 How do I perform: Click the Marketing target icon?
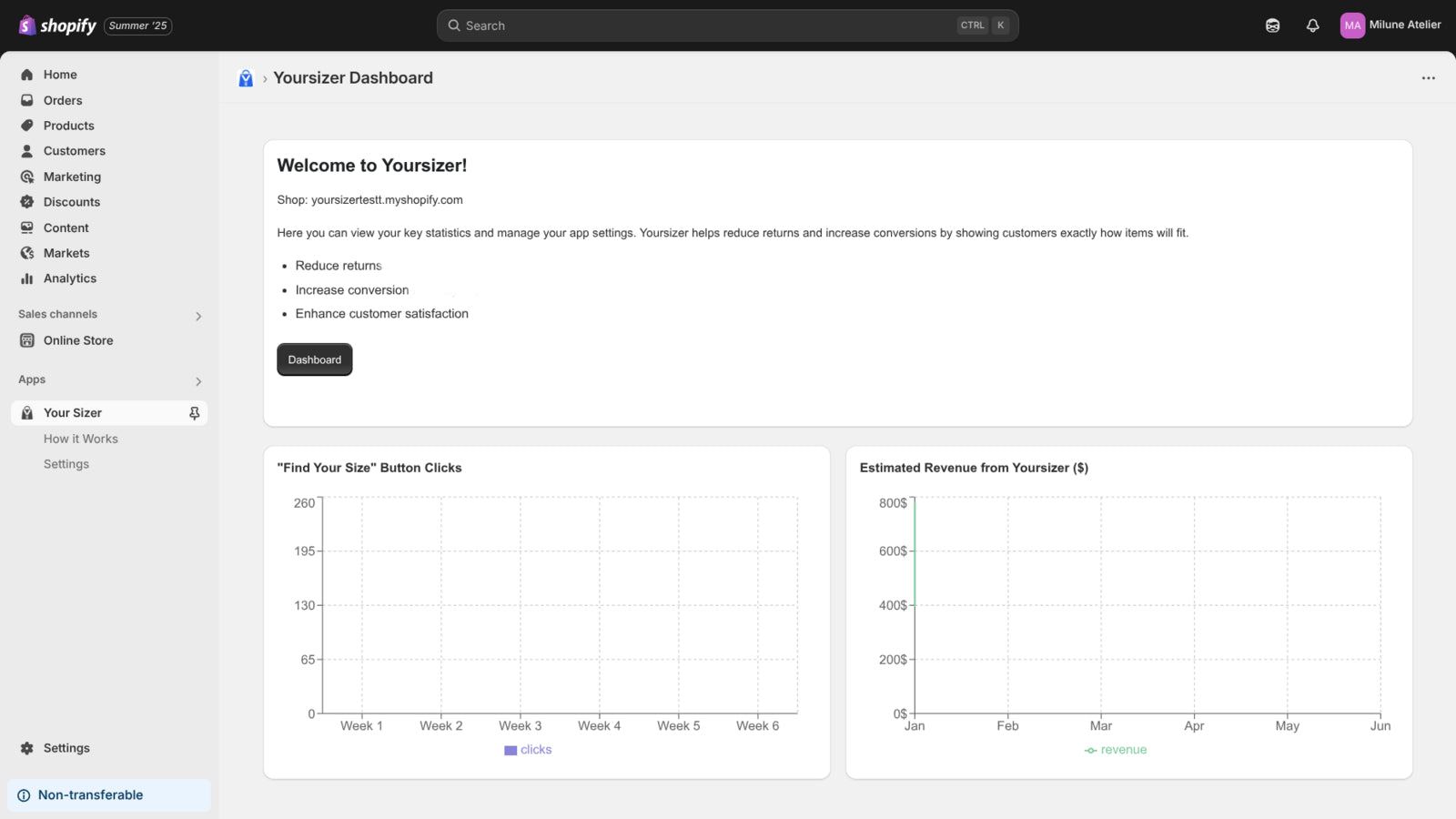coord(27,177)
